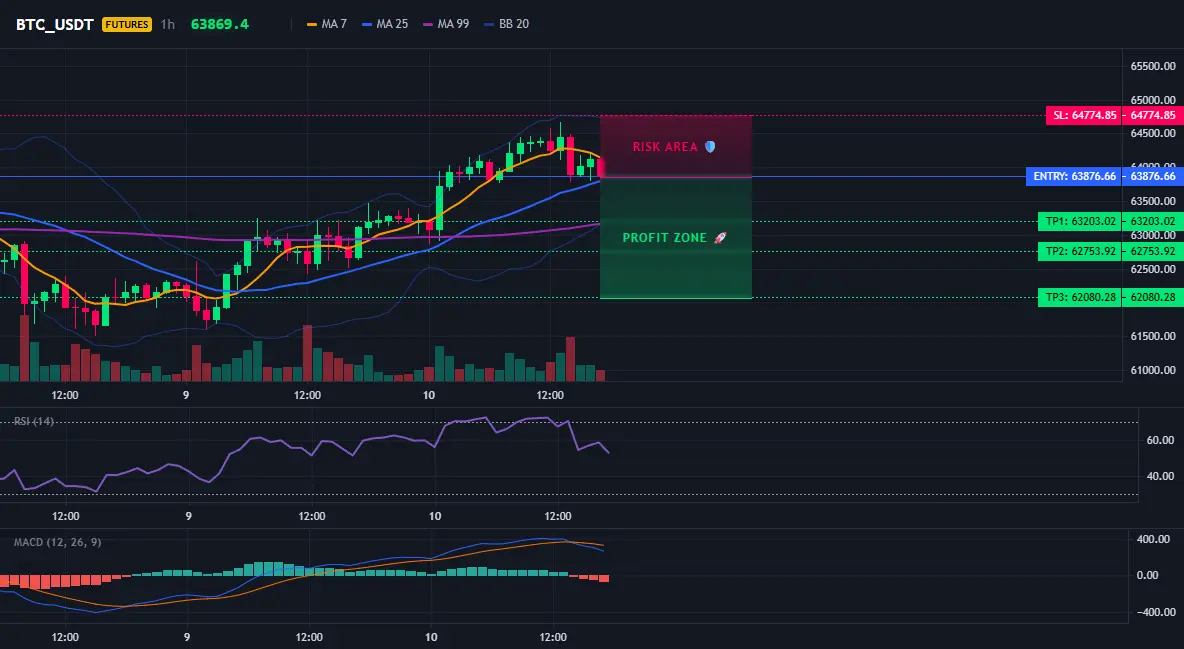Click the 400.00 MACD axis value

[1154, 539]
